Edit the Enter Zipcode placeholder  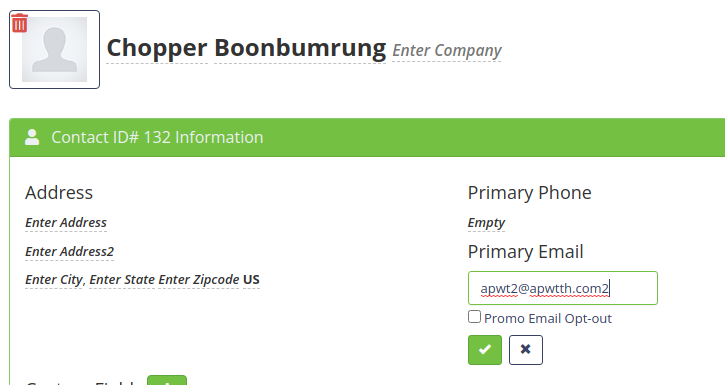199,280
